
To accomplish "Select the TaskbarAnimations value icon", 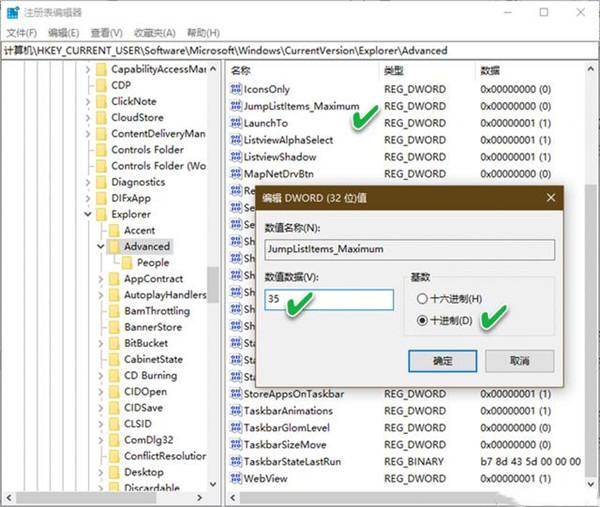I will click(x=236, y=411).
